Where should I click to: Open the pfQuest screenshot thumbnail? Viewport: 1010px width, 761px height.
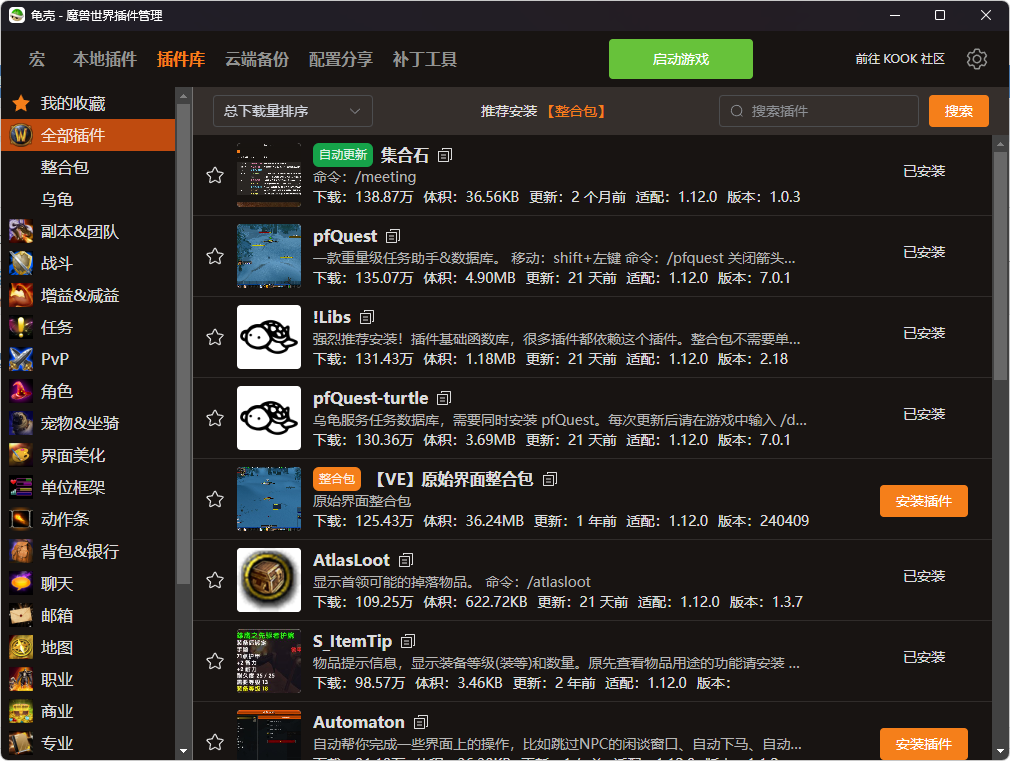269,256
